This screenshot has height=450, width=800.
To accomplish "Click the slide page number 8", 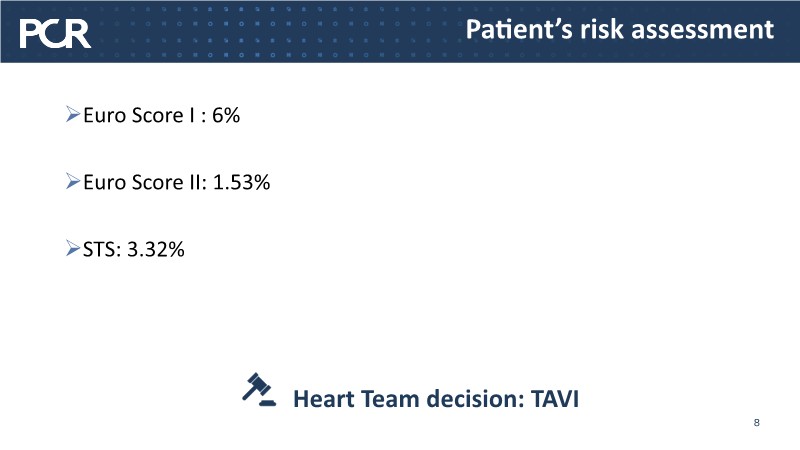I will pos(757,423).
